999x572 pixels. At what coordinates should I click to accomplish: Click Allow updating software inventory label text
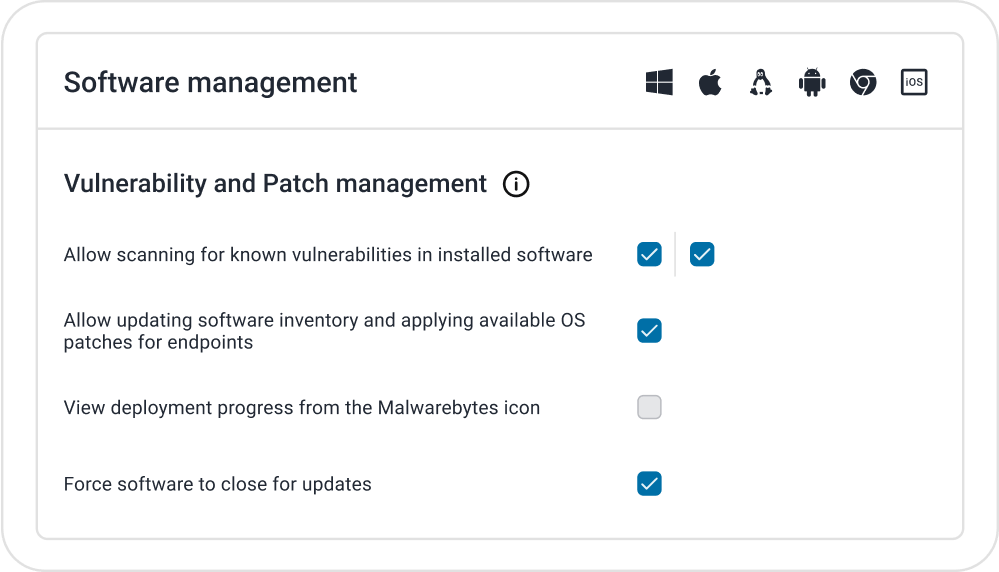[324, 331]
